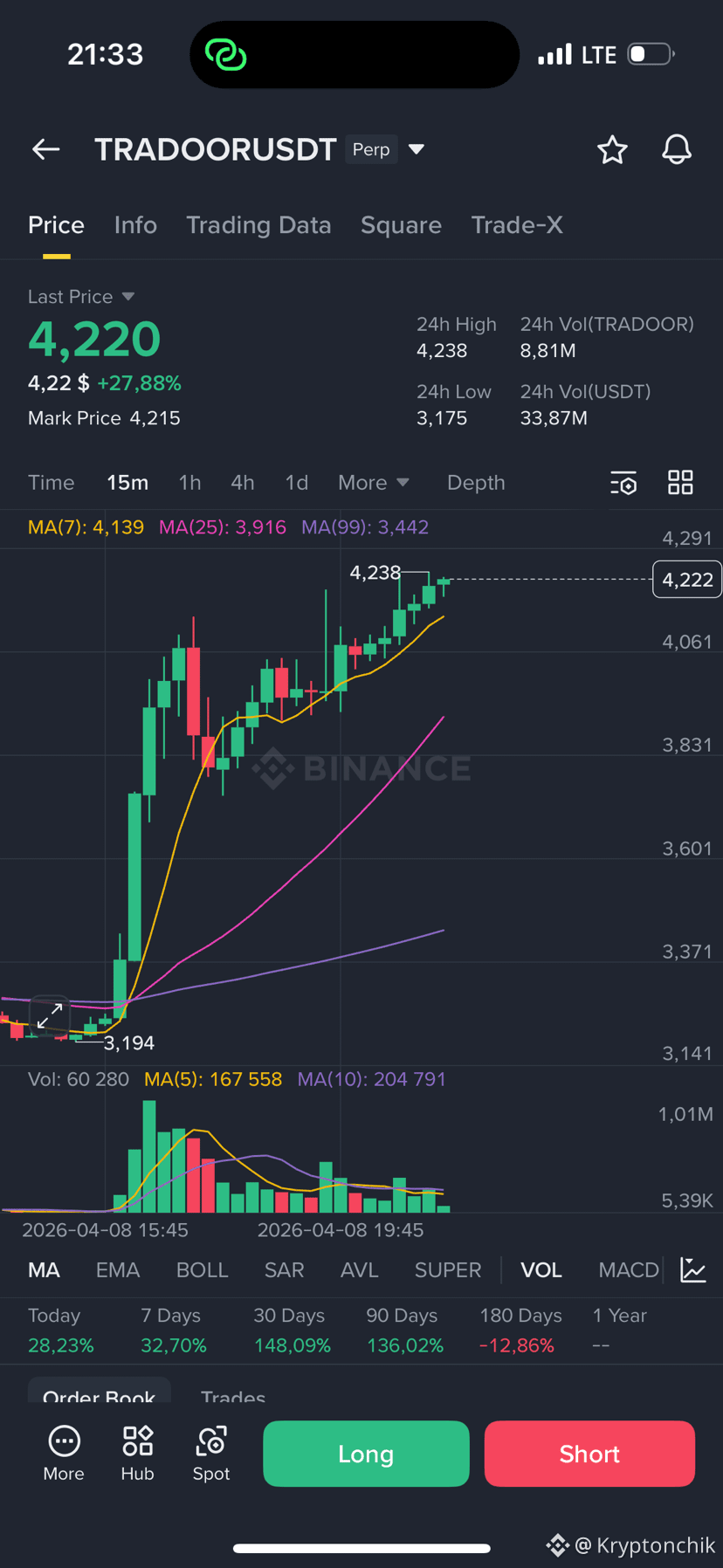Screen dimensions: 723x1568
Task: Open chart settings icon beside Depth
Action: 623,483
